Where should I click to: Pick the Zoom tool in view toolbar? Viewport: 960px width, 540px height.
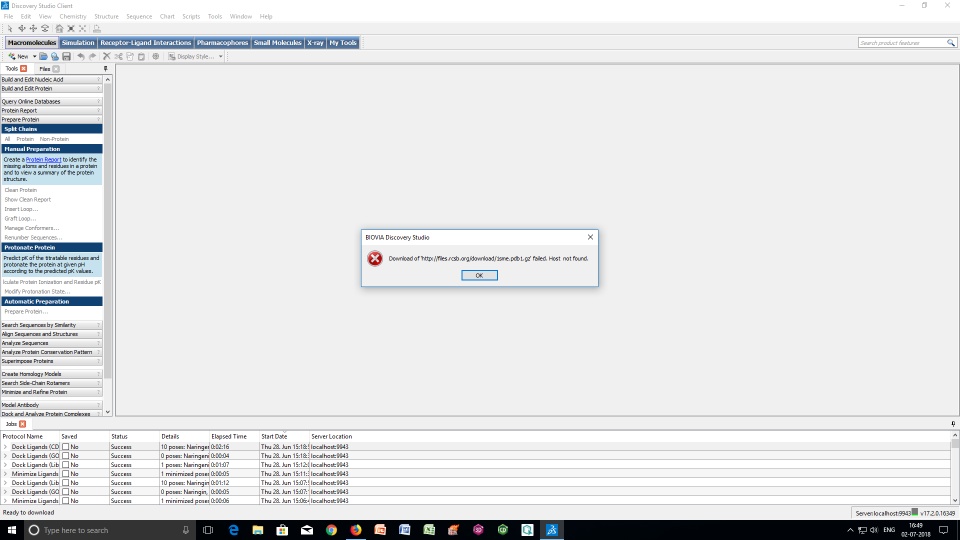tap(45, 29)
